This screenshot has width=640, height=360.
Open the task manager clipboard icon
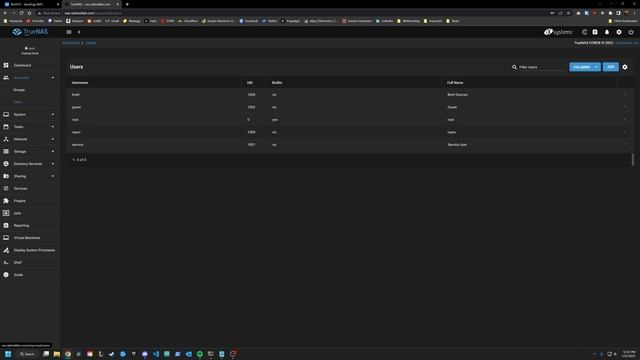[x=595, y=32]
